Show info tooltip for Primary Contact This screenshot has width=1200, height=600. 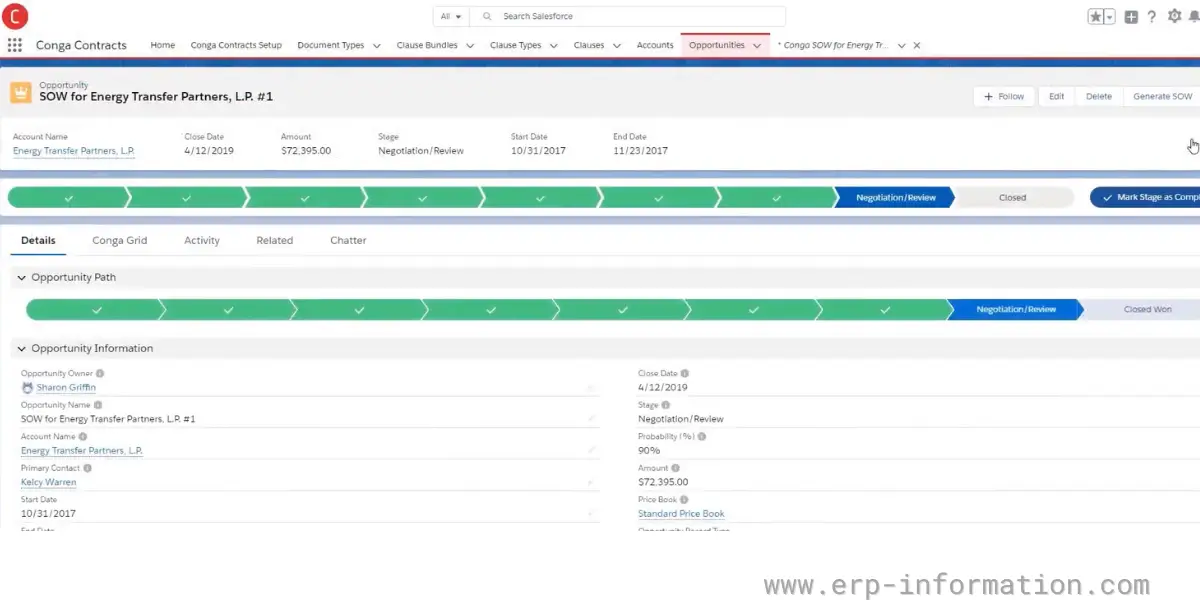88,468
